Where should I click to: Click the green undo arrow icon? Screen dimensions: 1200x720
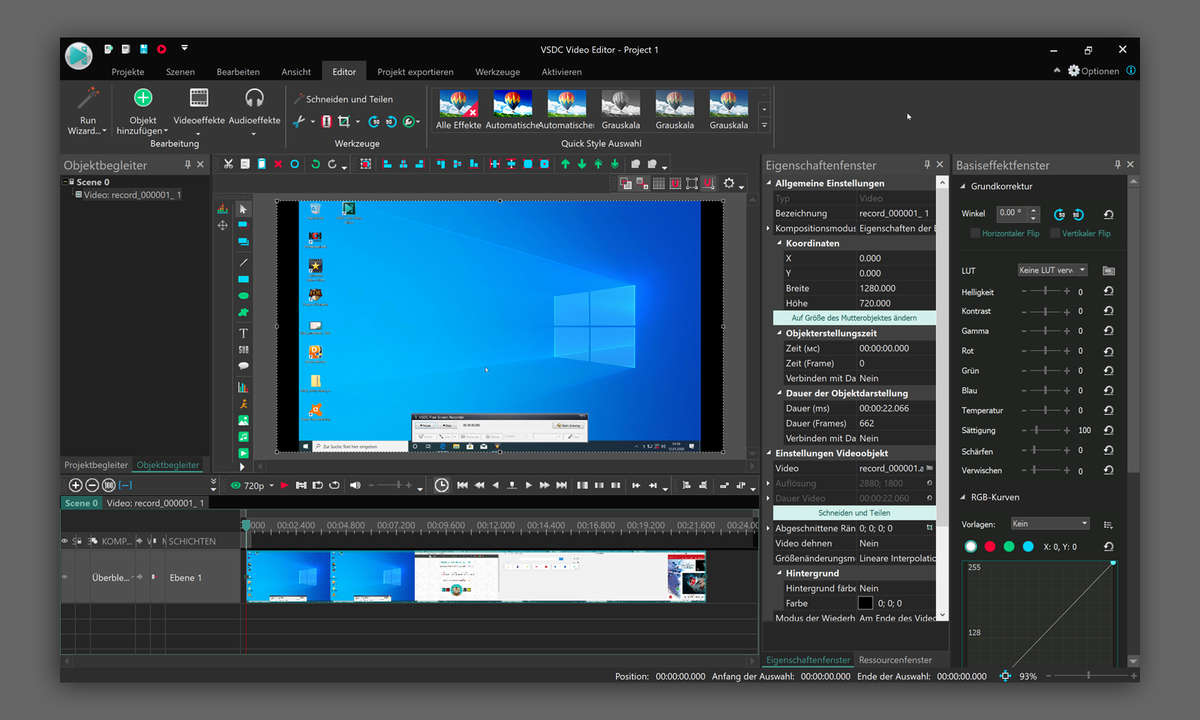(315, 164)
